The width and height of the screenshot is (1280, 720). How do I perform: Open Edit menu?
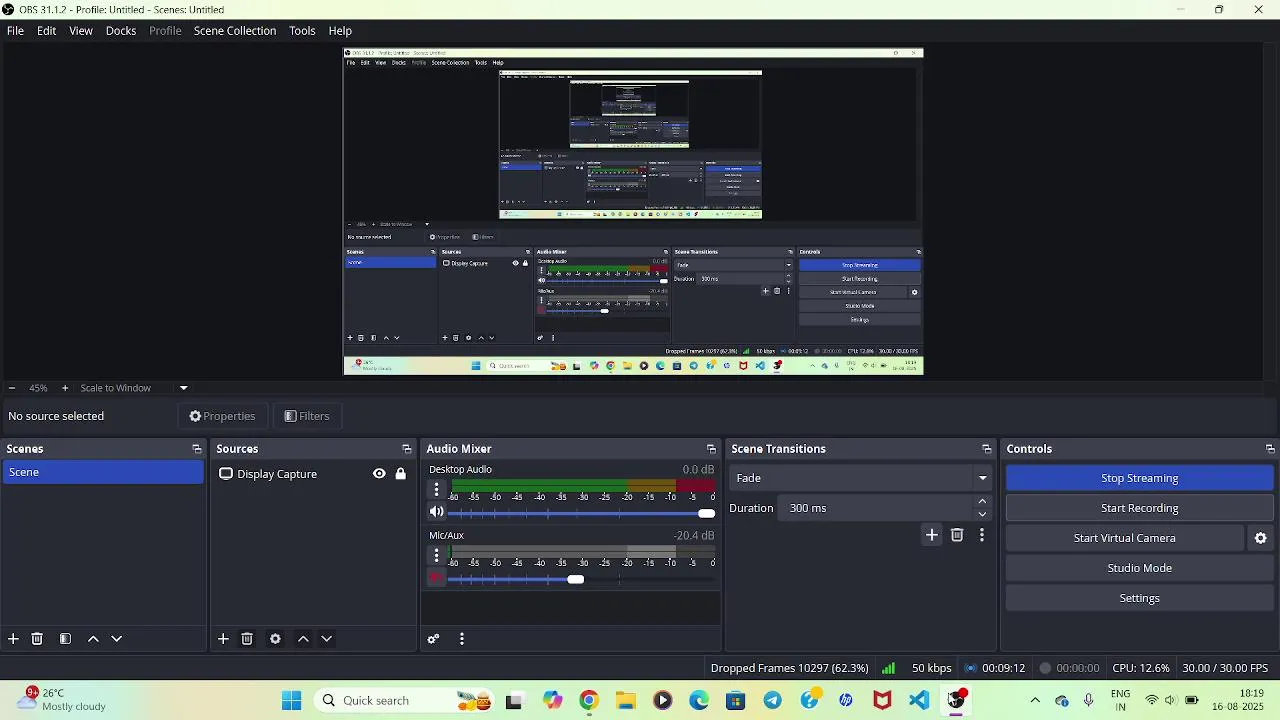coord(46,31)
